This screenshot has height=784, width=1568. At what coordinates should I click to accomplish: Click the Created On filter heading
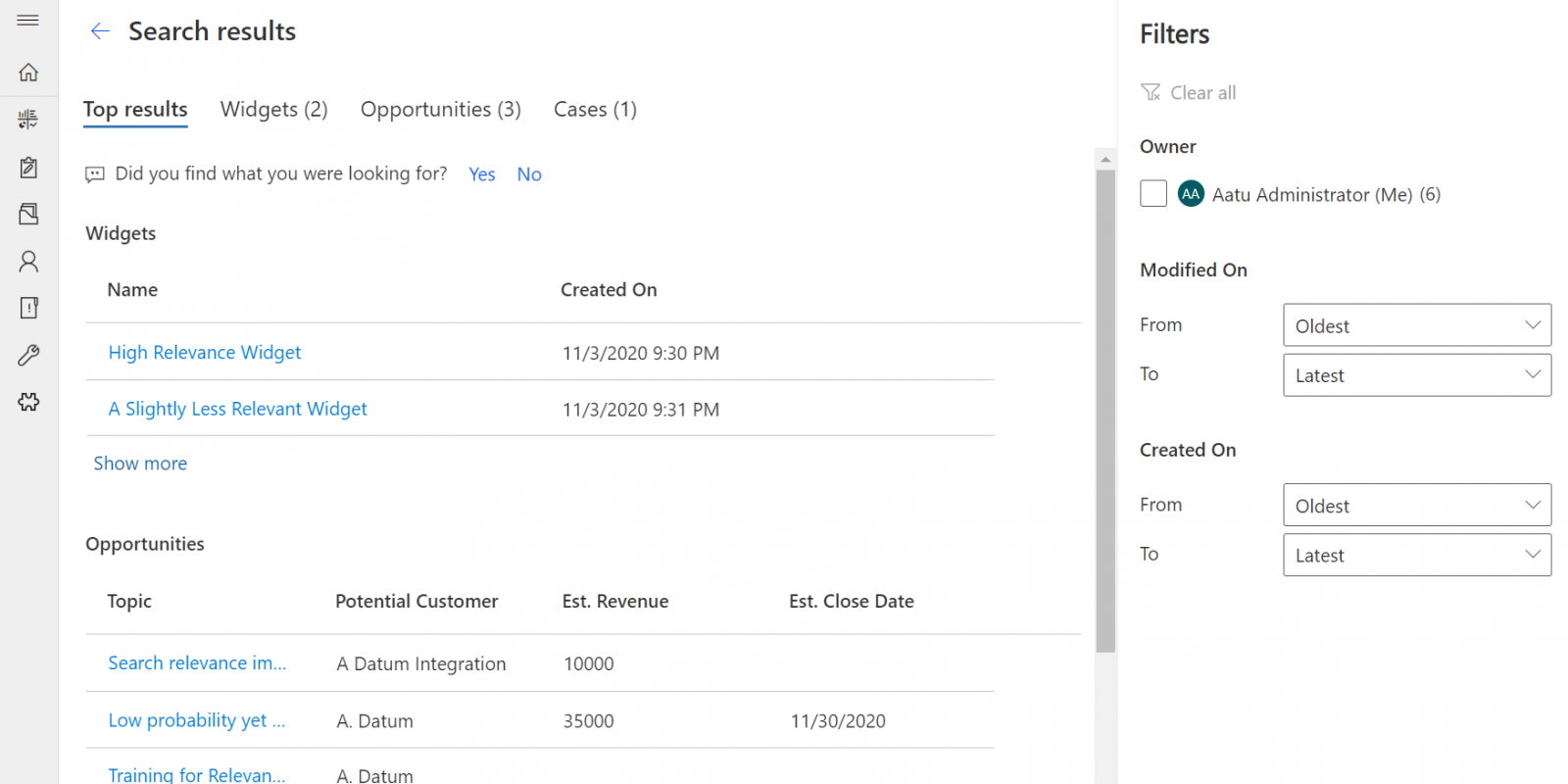[x=1188, y=450]
